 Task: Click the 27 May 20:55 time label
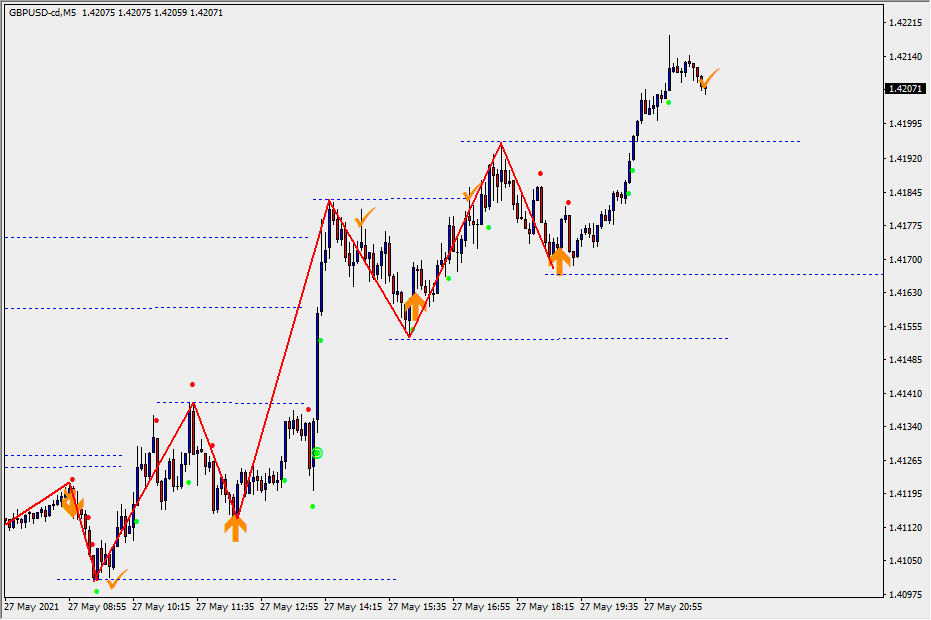point(673,607)
